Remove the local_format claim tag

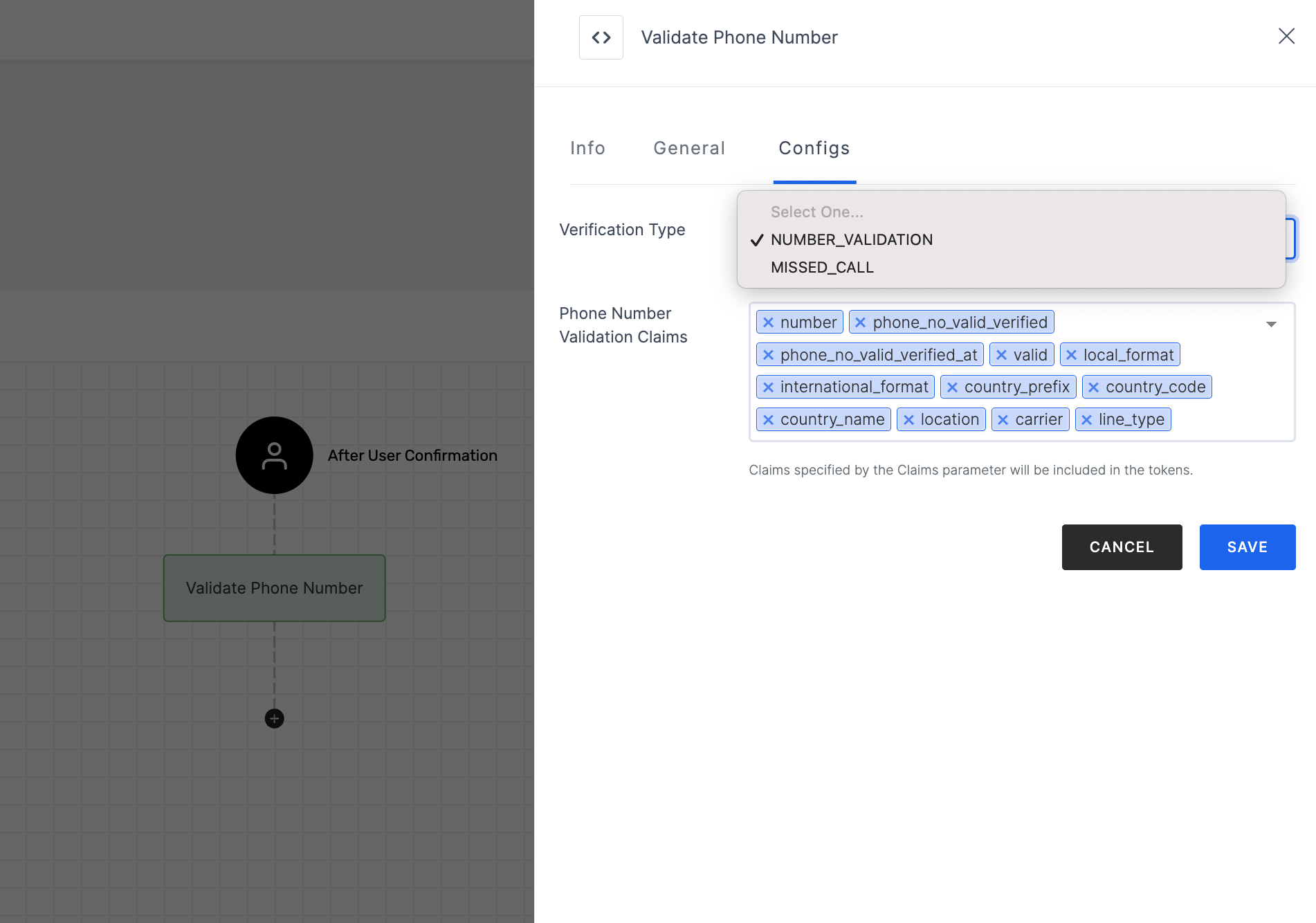click(1071, 355)
